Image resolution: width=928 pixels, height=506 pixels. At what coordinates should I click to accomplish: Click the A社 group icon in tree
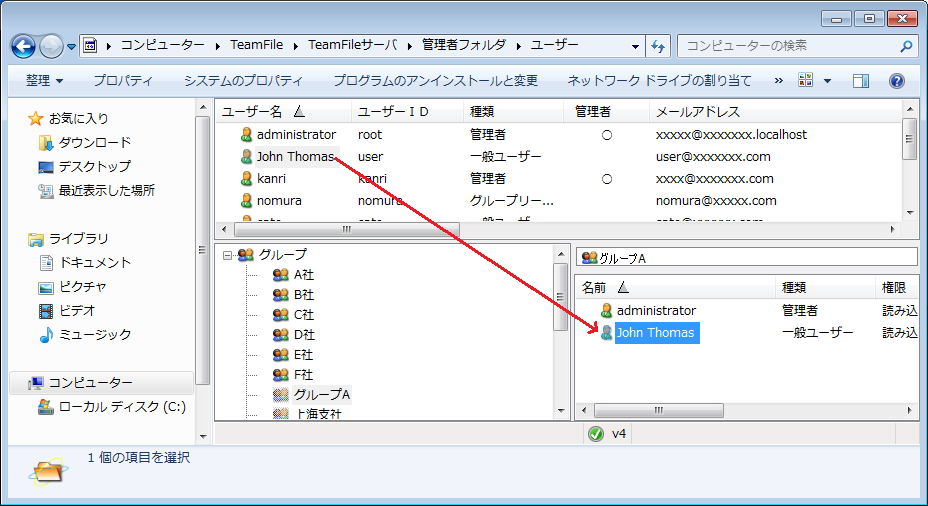coord(281,274)
